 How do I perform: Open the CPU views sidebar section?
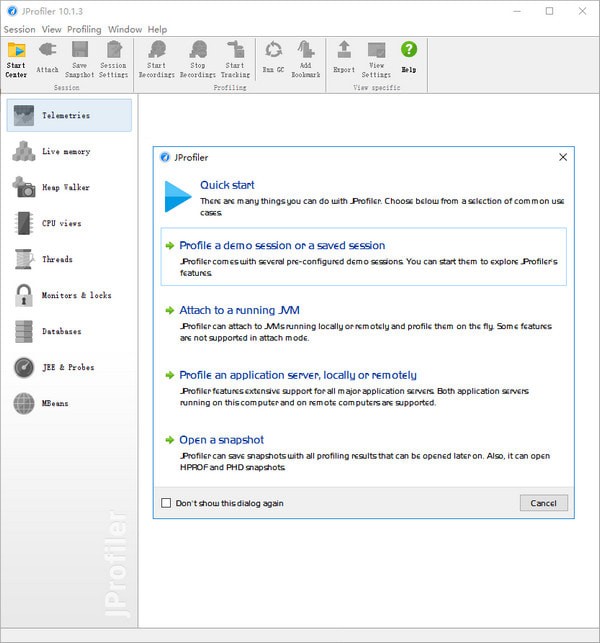(x=69, y=223)
